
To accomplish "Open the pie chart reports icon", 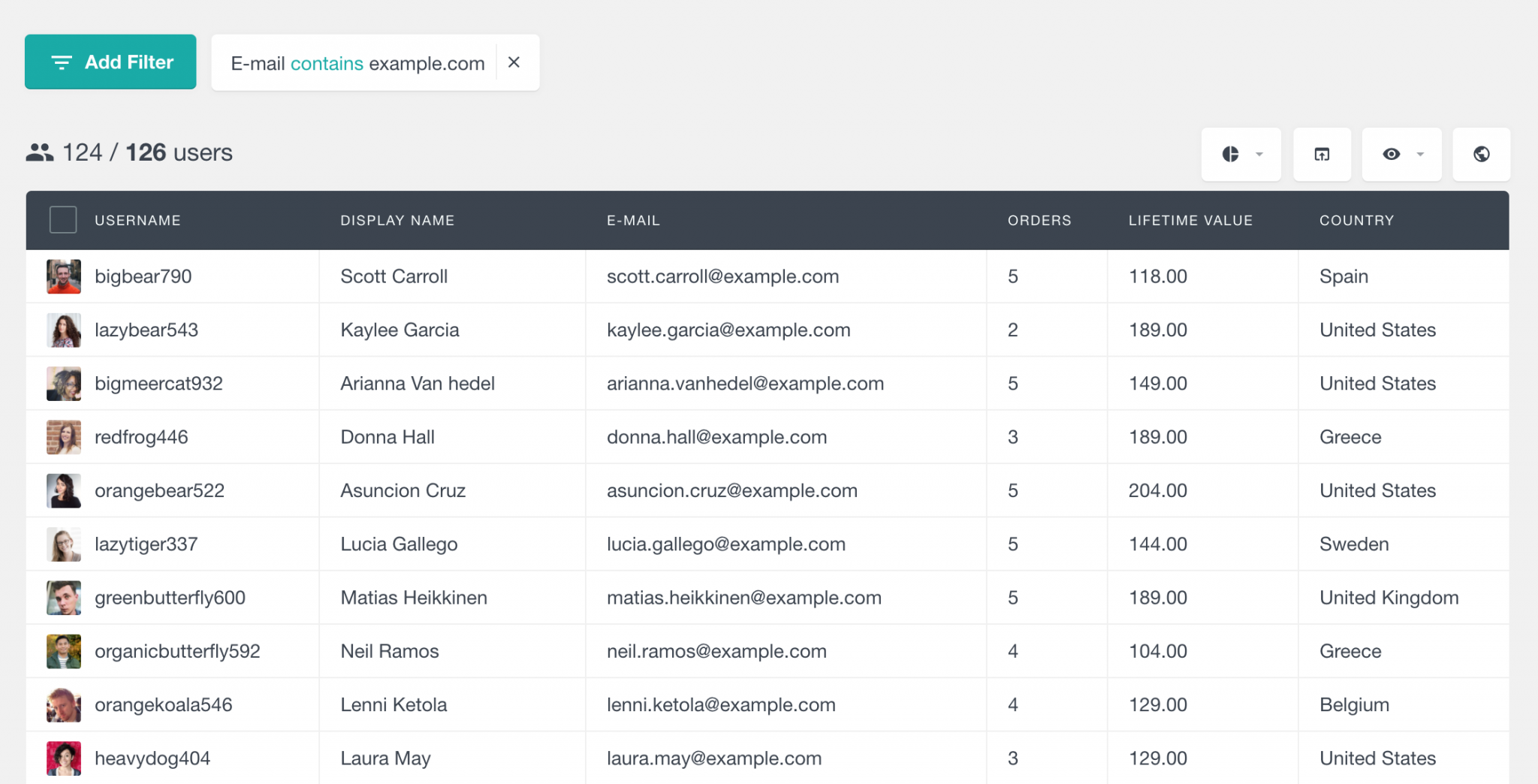I will coord(1232,154).
